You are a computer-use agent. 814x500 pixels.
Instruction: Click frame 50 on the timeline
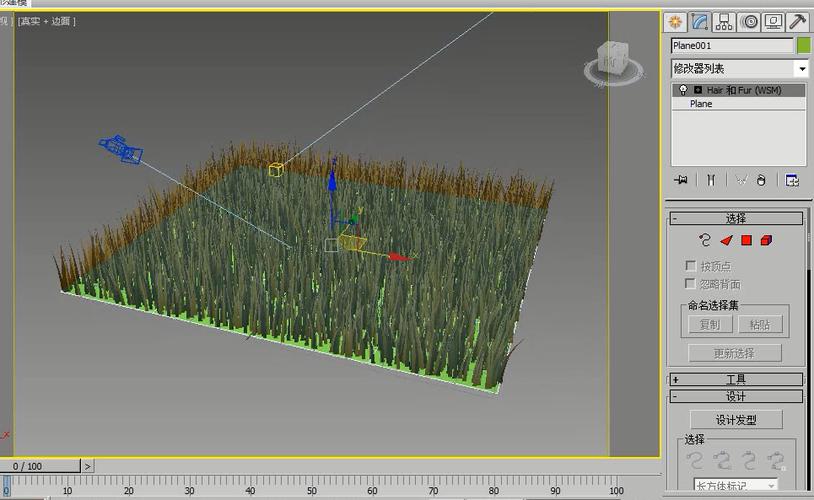[x=311, y=490]
